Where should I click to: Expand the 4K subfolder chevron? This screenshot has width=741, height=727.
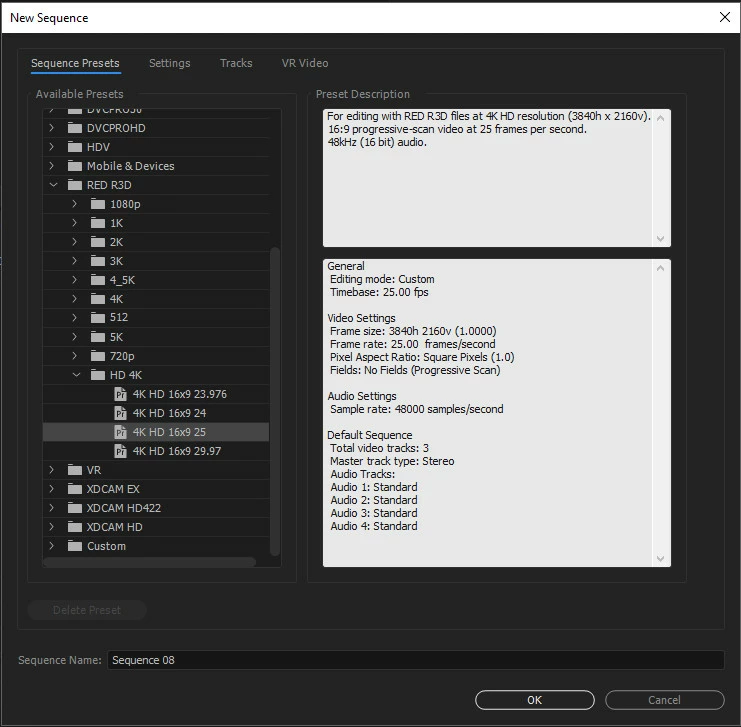[x=75, y=299]
